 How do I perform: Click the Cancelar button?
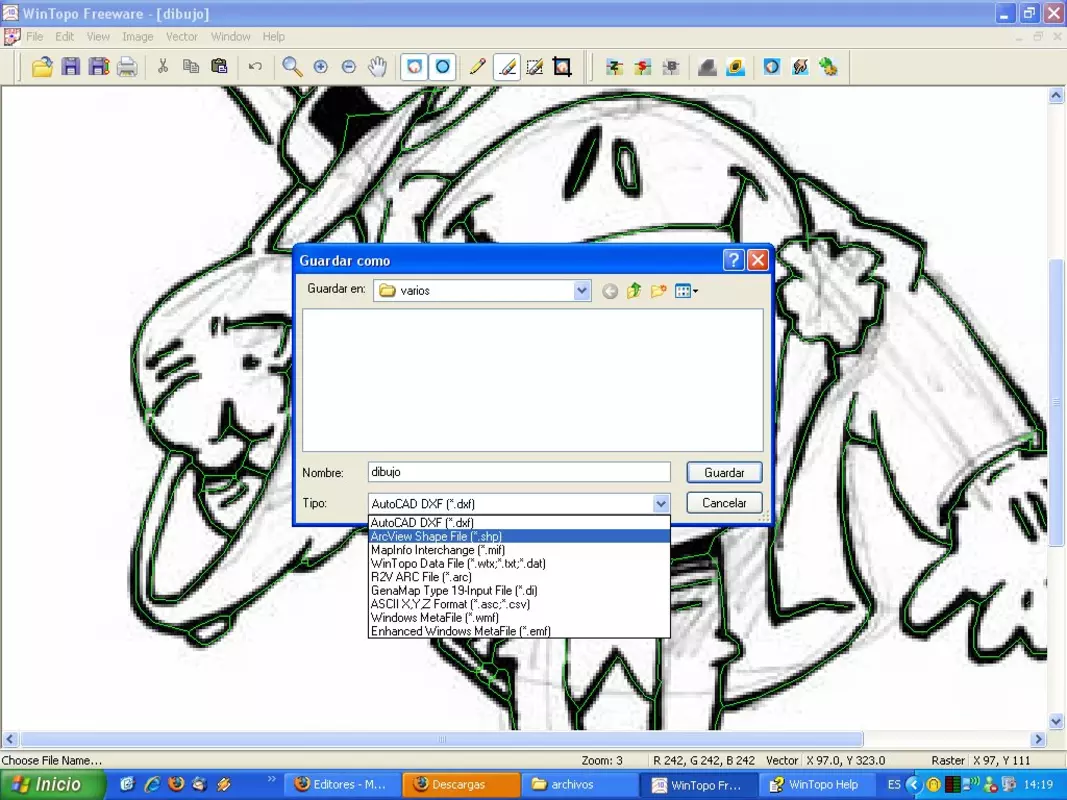724,503
